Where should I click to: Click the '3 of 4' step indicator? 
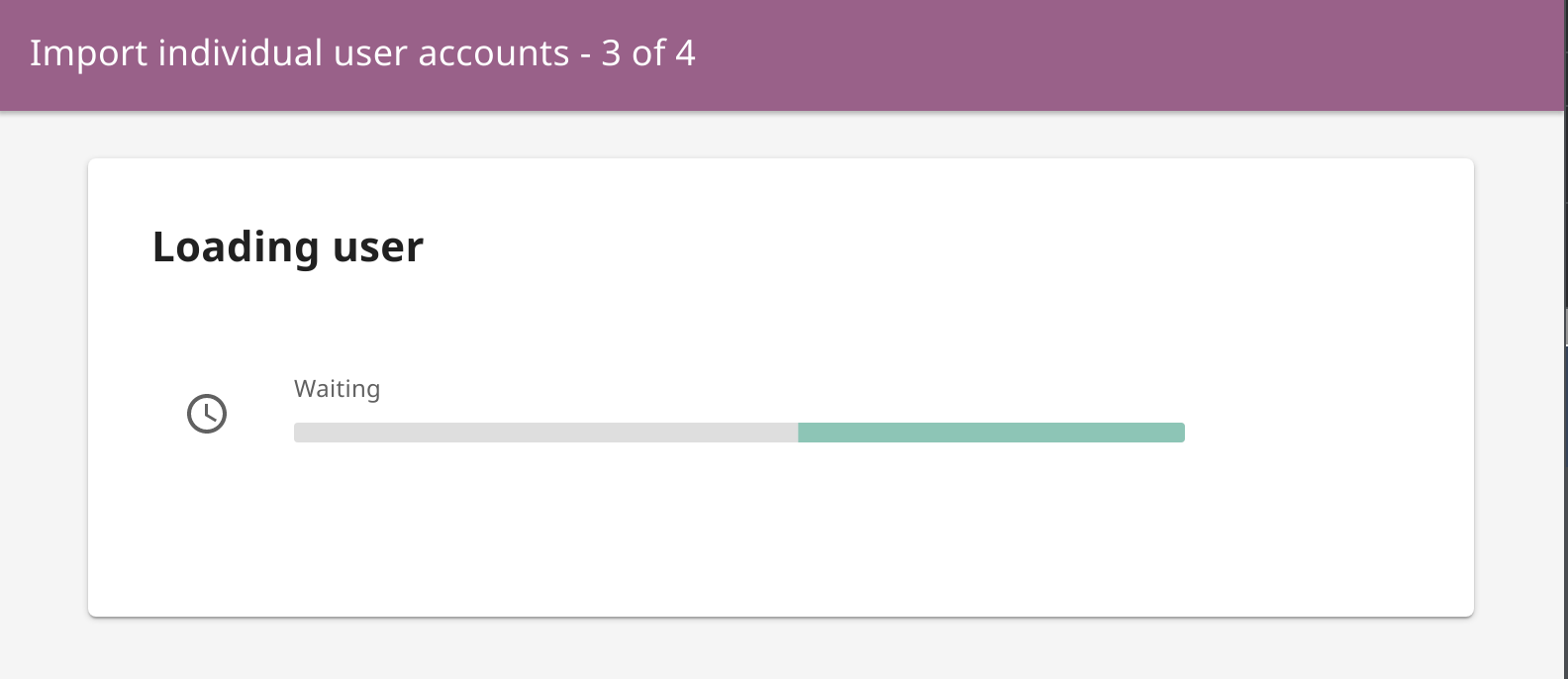point(648,53)
